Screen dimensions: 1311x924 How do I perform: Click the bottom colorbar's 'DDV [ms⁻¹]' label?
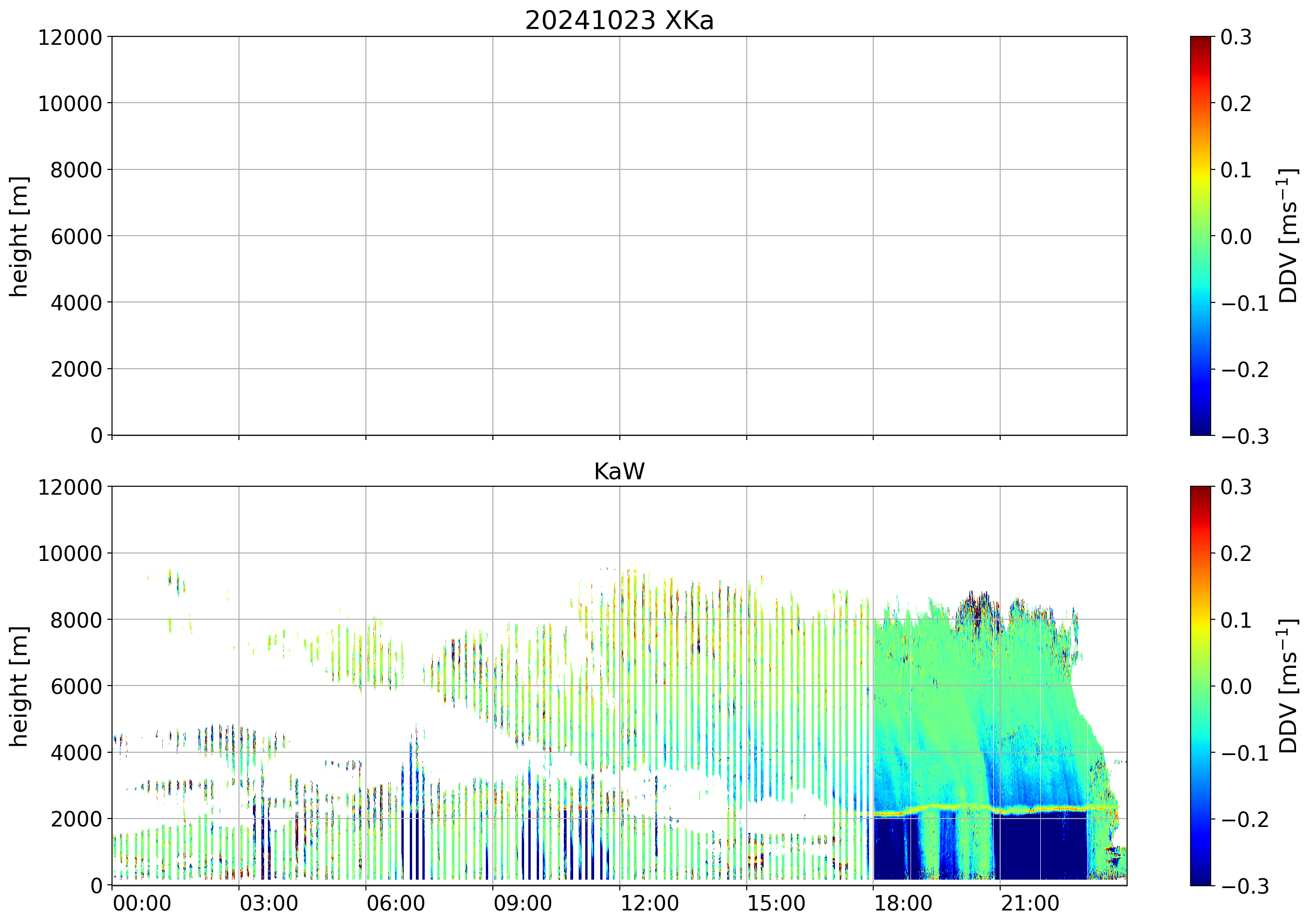click(1288, 686)
